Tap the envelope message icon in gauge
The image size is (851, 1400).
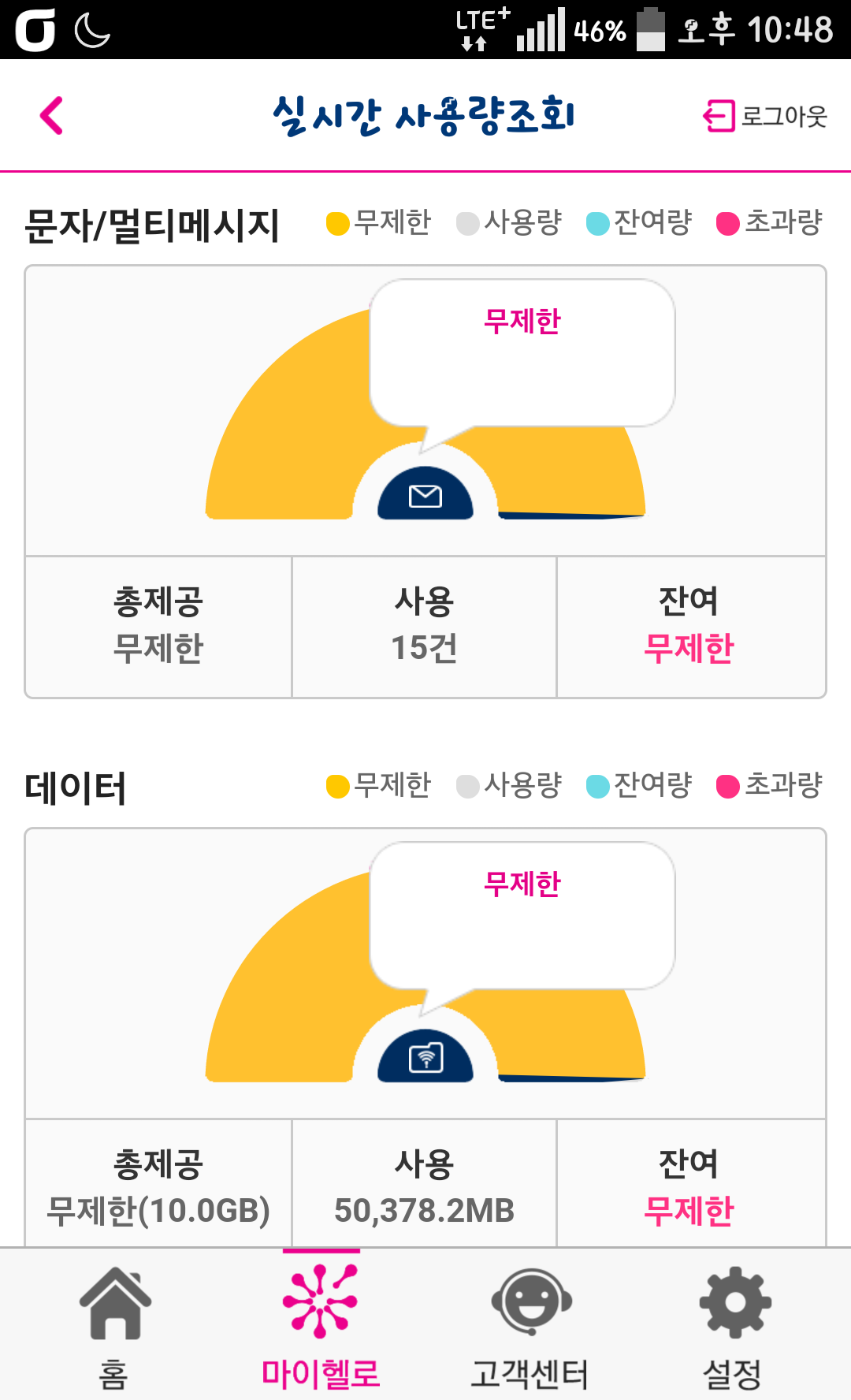click(425, 496)
